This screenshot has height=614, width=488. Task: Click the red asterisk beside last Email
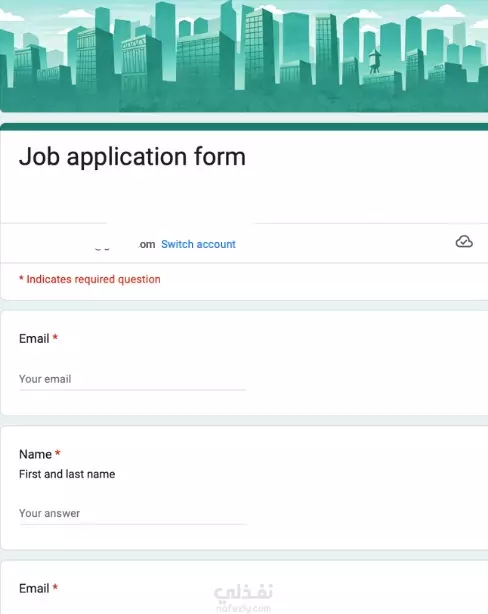[x=55, y=587]
